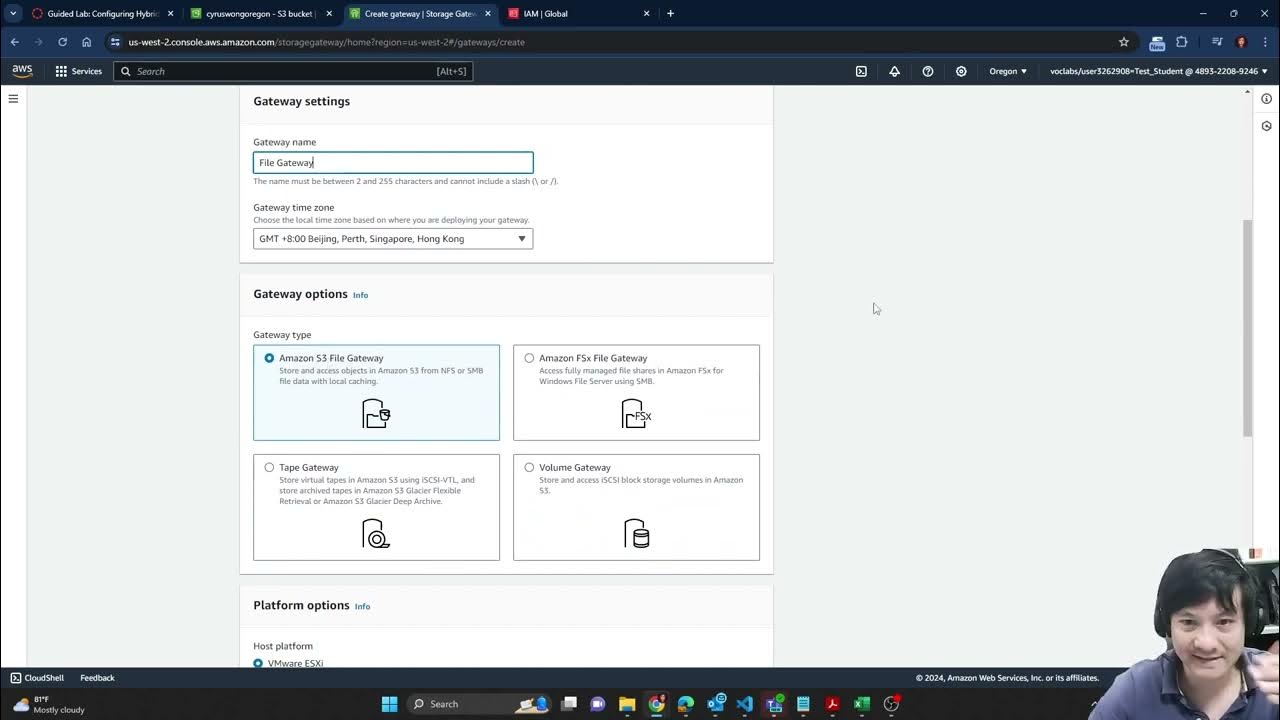
Task: Click the browser address bar URL
Action: coord(326,42)
